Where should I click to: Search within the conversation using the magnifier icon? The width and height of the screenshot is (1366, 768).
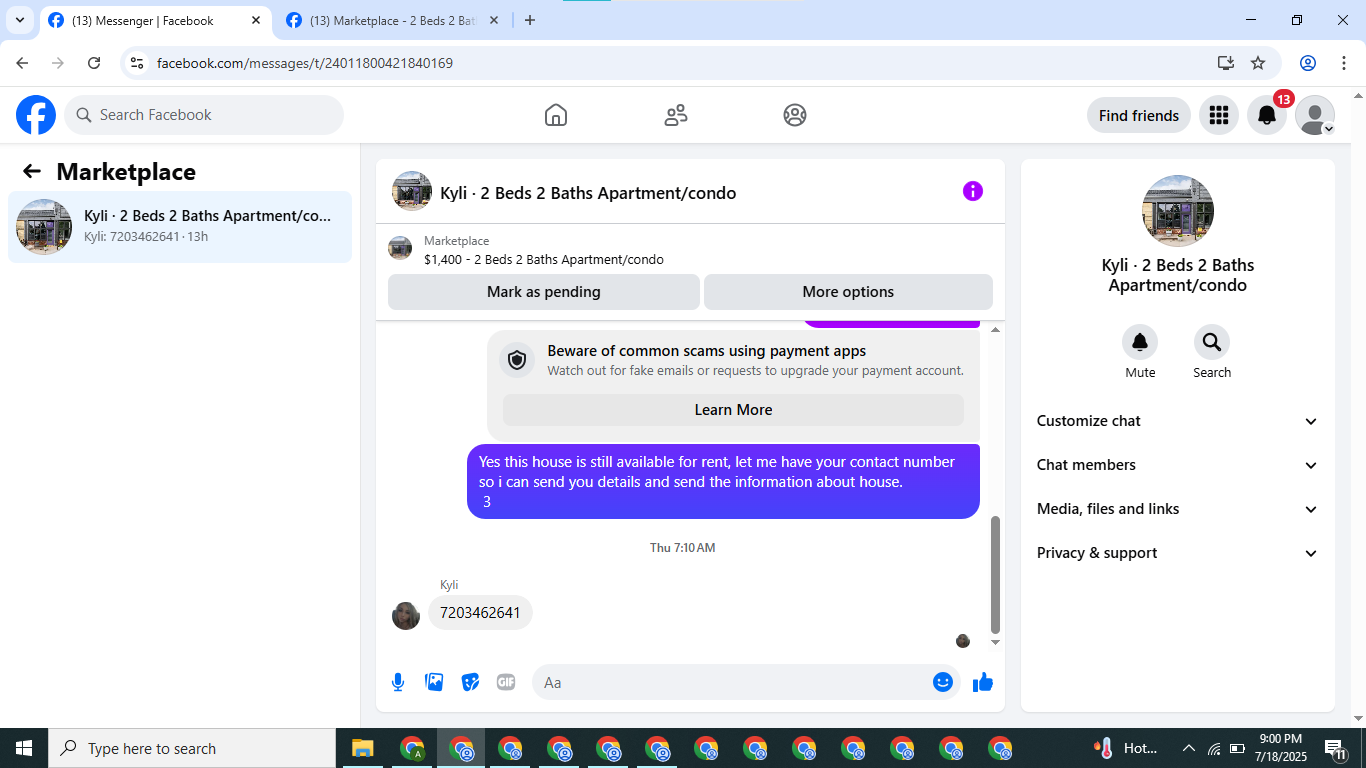[x=1212, y=342]
